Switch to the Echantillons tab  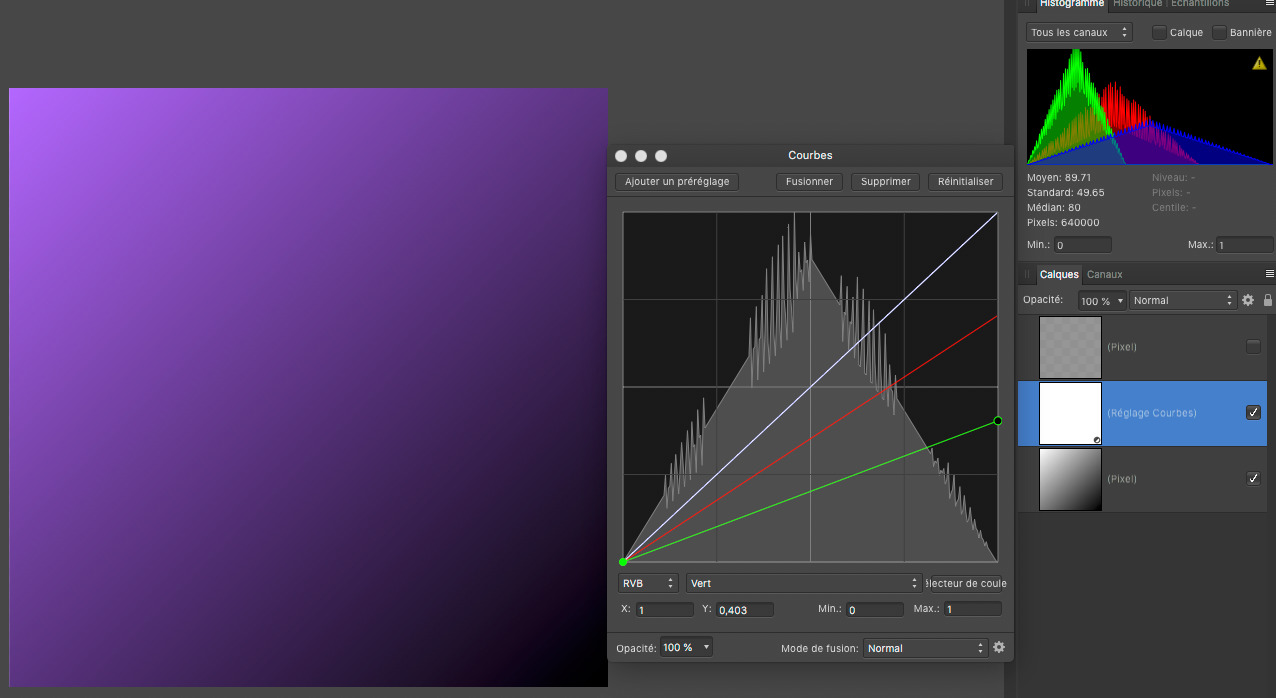[1200, 4]
